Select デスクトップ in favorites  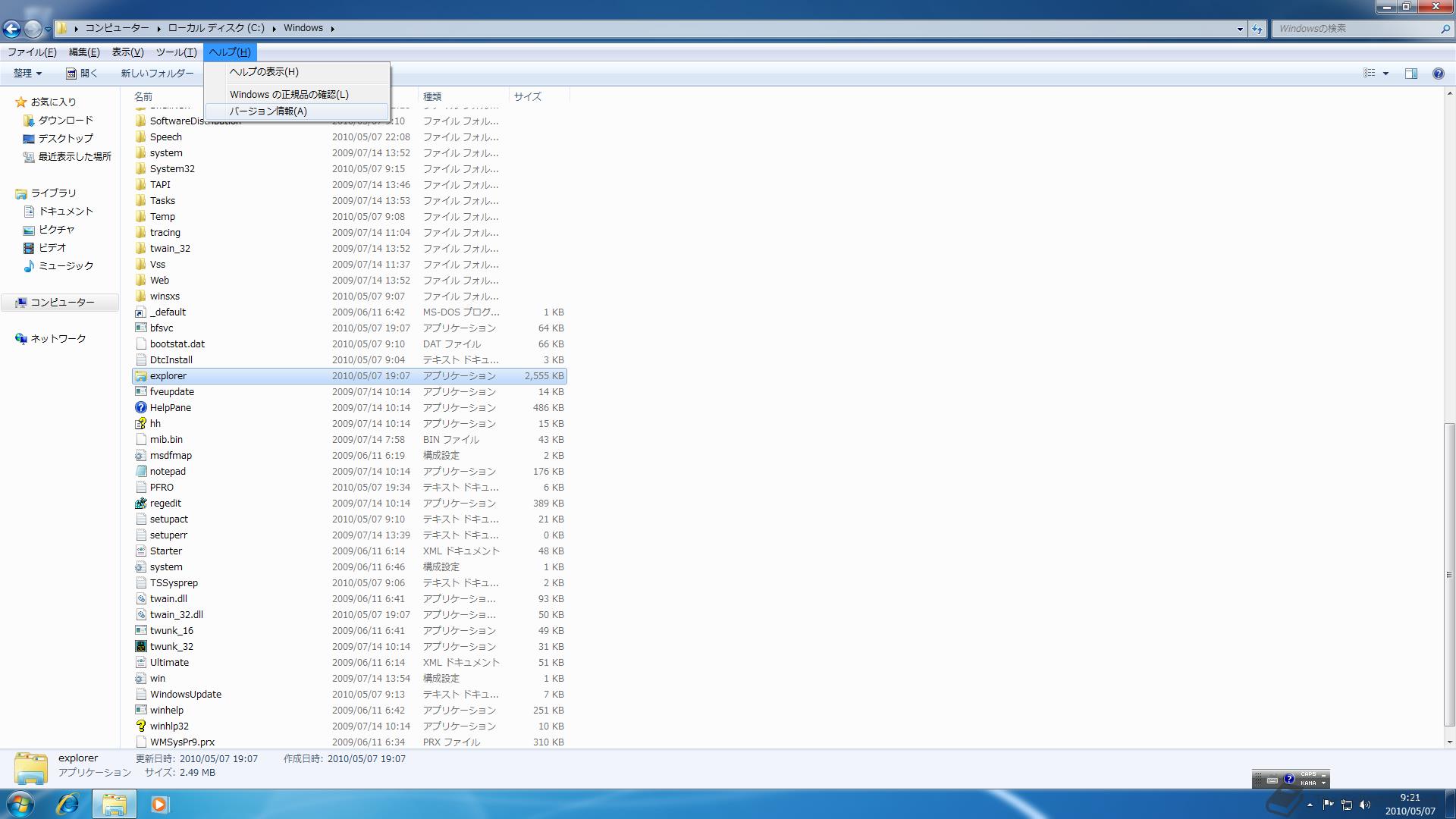(65, 139)
